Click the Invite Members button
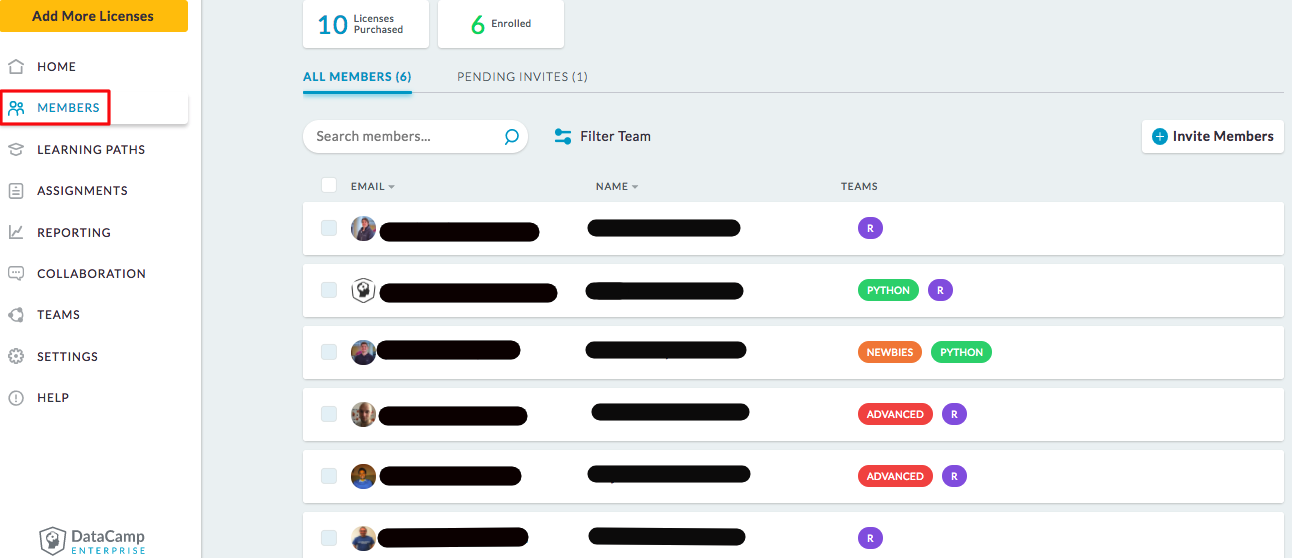 coord(1212,137)
